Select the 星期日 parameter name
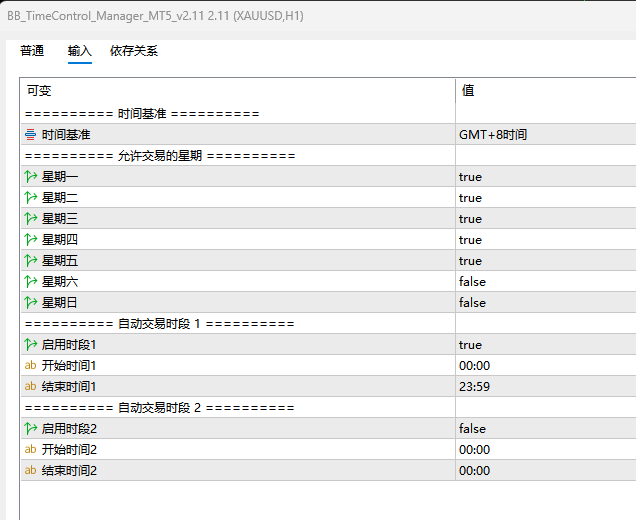 (60, 303)
